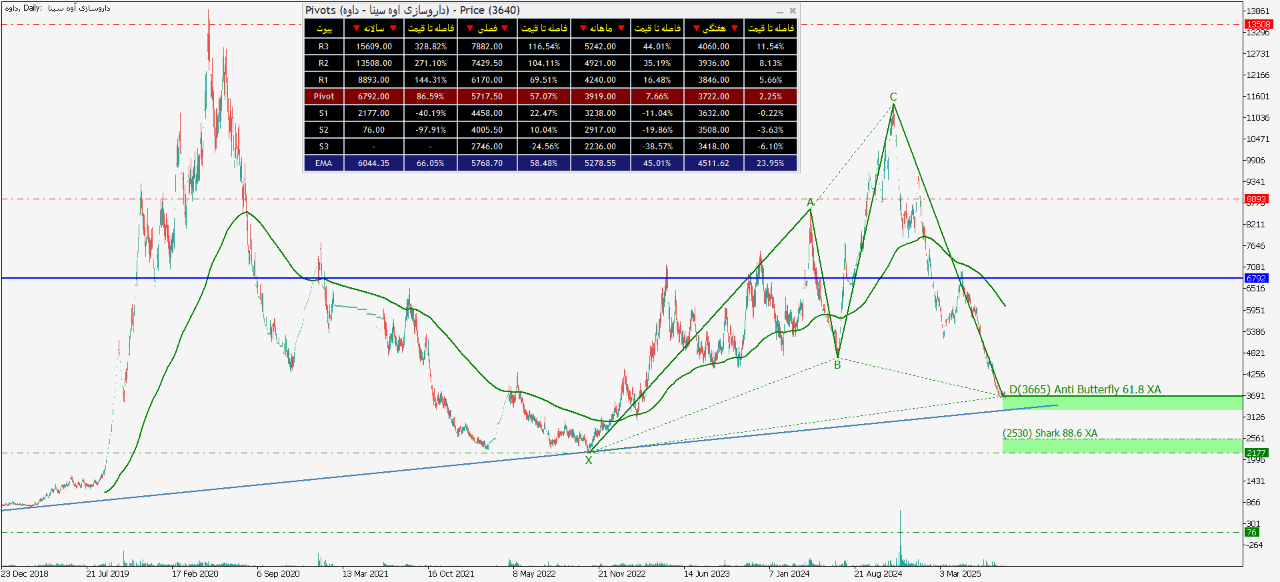Click the D(3665) Anti Butterfly label
Image resolution: width=1280 pixels, height=582 pixels.
pyautogui.click(x=1083, y=389)
